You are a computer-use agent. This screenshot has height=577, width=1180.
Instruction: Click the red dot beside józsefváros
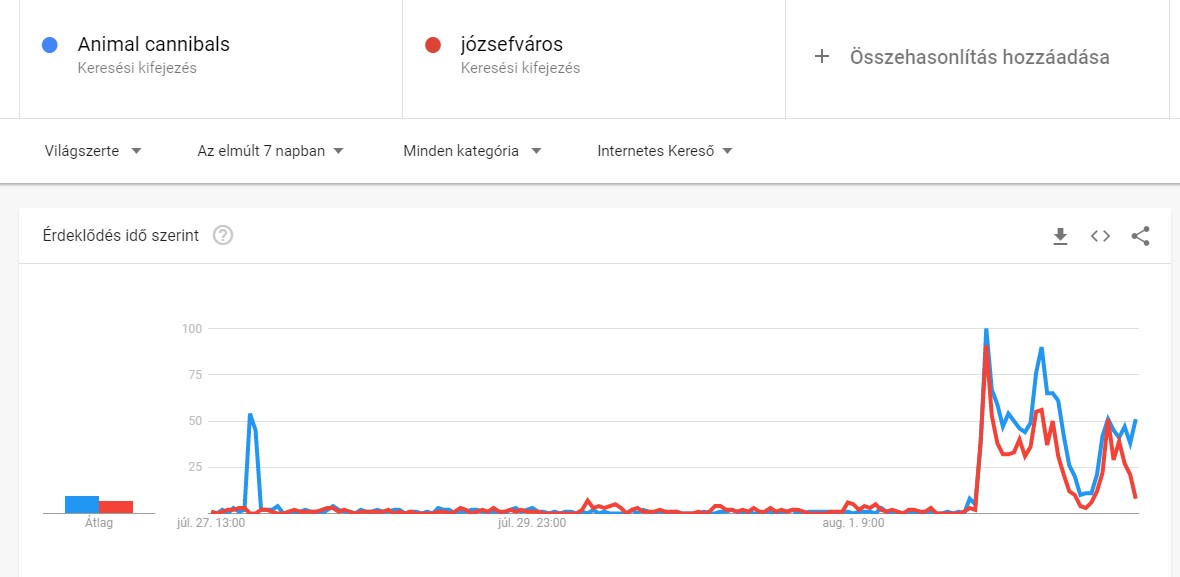click(432, 45)
